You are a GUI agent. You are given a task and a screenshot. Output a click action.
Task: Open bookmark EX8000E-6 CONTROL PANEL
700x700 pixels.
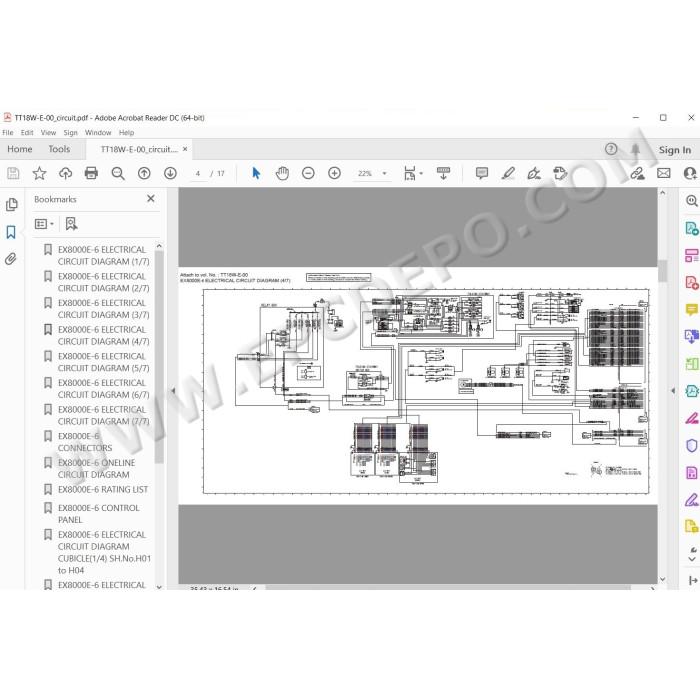(x=99, y=514)
